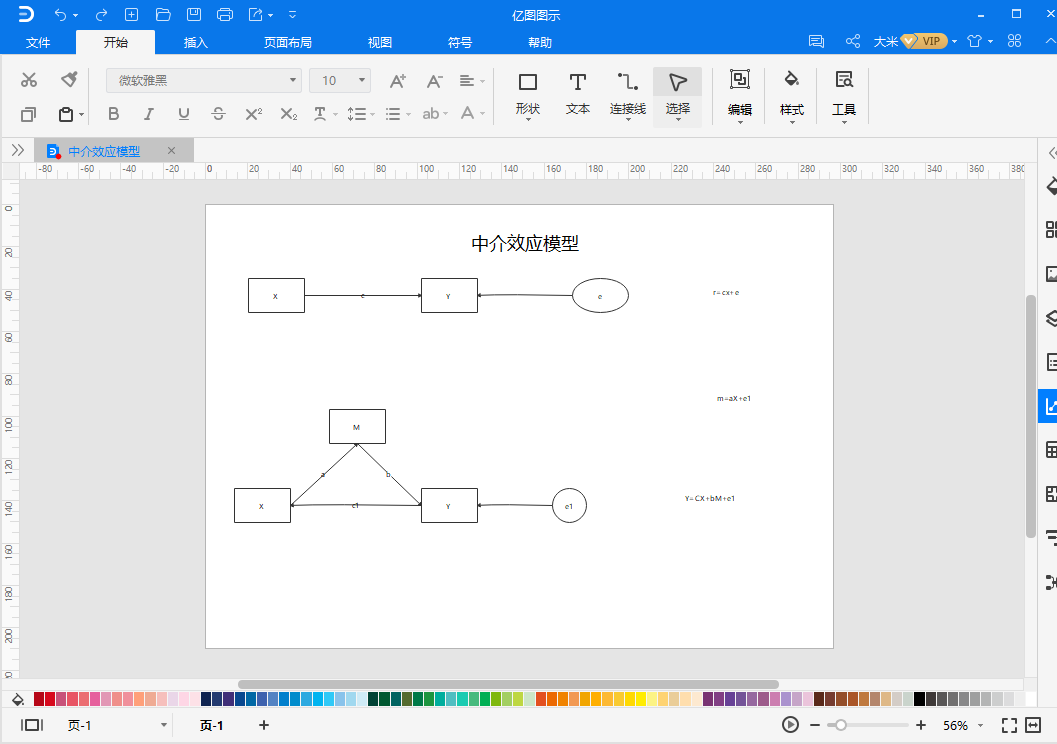The height and width of the screenshot is (744, 1057).
Task: Save document with floppy disk icon
Action: (194, 14)
